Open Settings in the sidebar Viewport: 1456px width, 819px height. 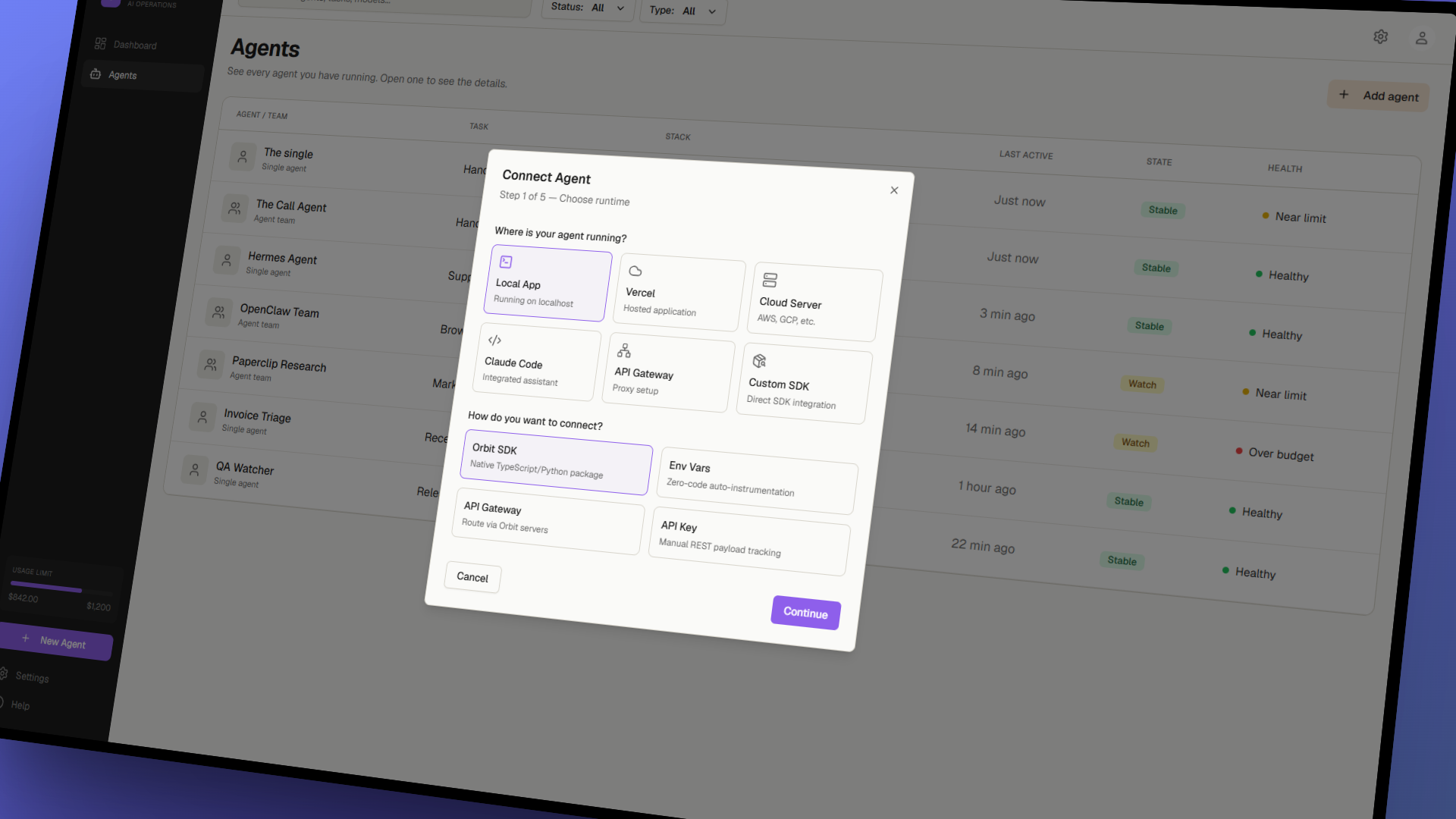click(x=32, y=676)
